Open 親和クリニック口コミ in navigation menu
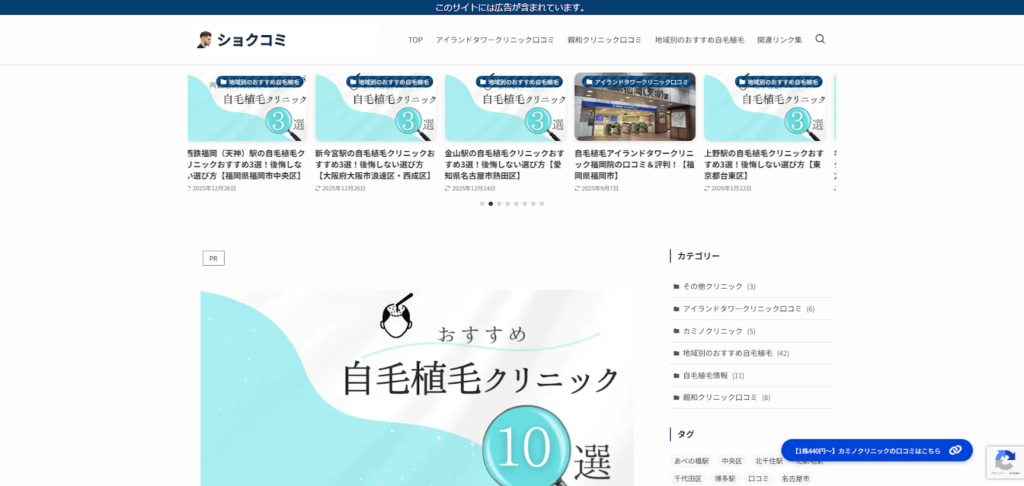 (605, 40)
